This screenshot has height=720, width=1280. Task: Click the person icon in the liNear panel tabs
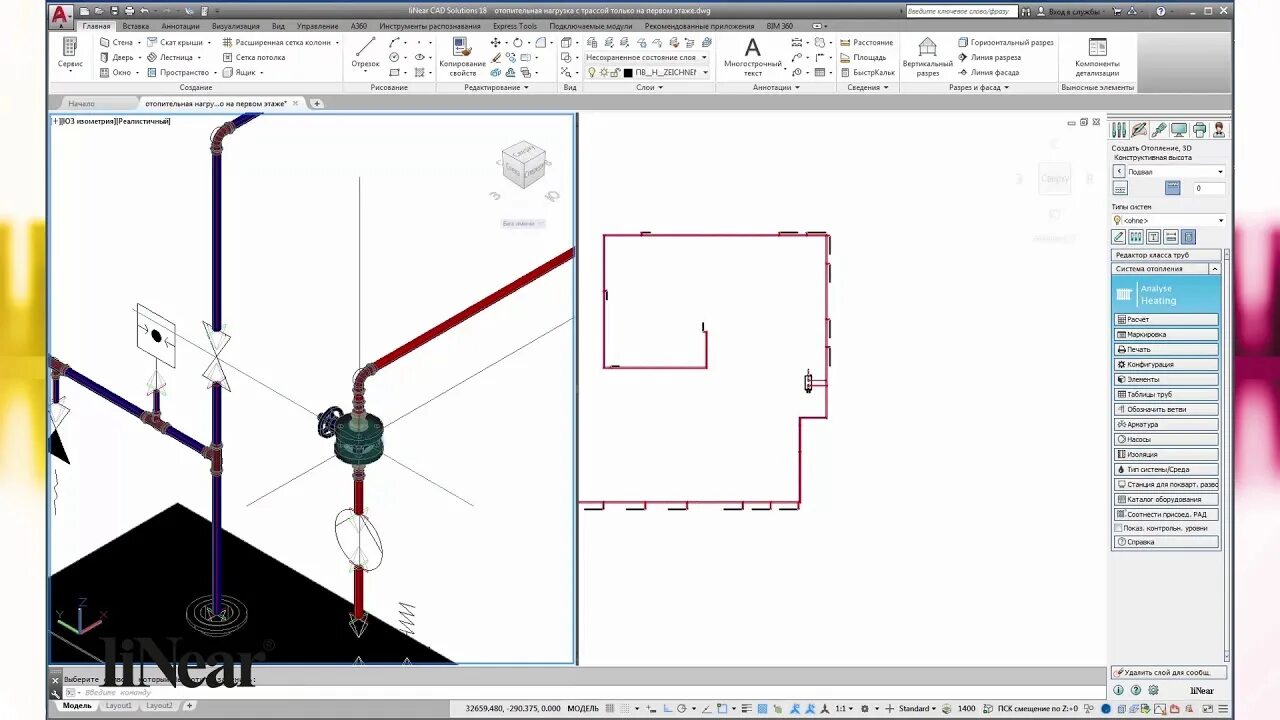point(1219,130)
